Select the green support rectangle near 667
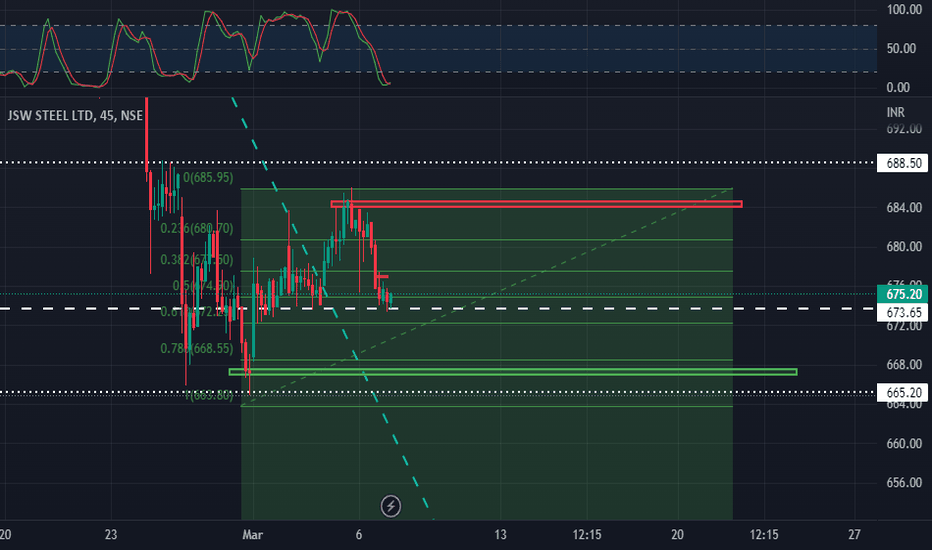Image resolution: width=932 pixels, height=550 pixels. (x=512, y=372)
